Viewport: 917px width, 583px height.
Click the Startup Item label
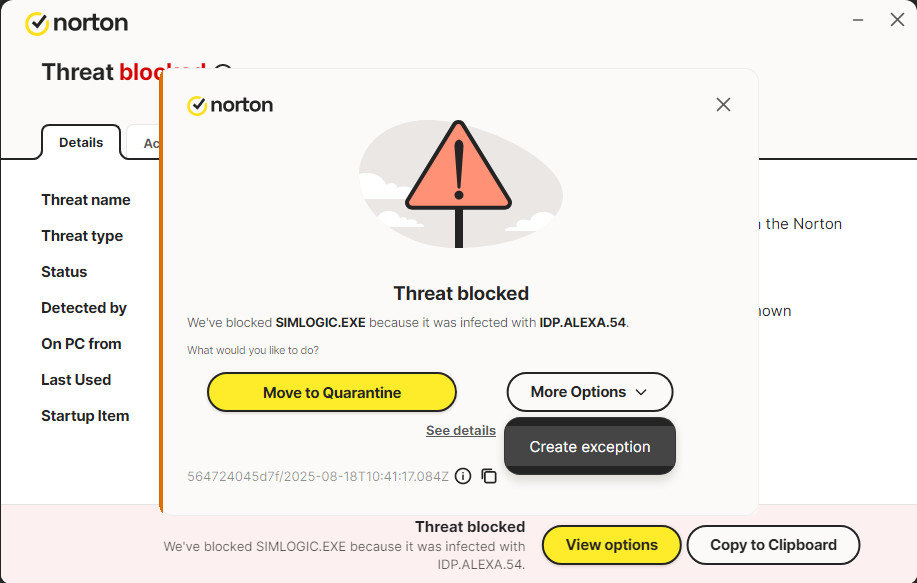(85, 416)
